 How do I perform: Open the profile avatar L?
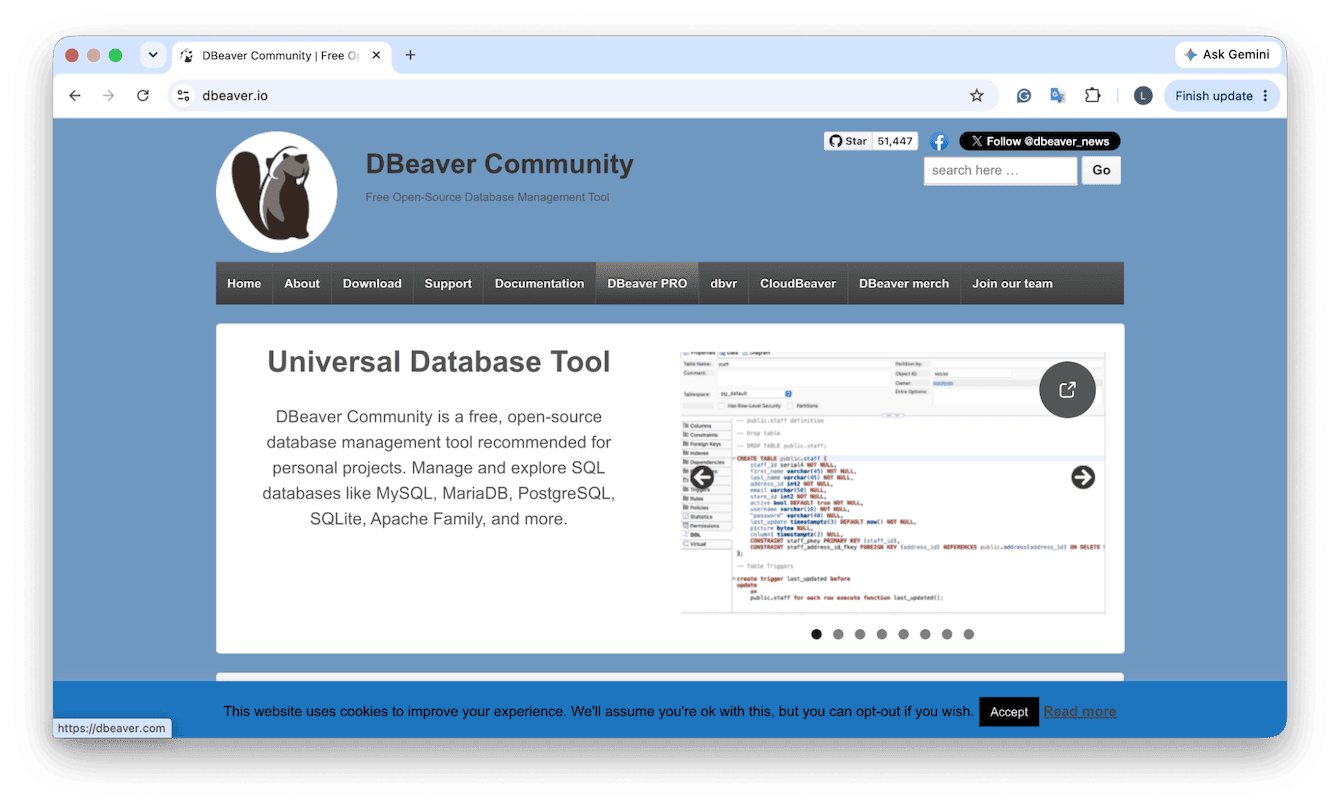pyautogui.click(x=1143, y=96)
